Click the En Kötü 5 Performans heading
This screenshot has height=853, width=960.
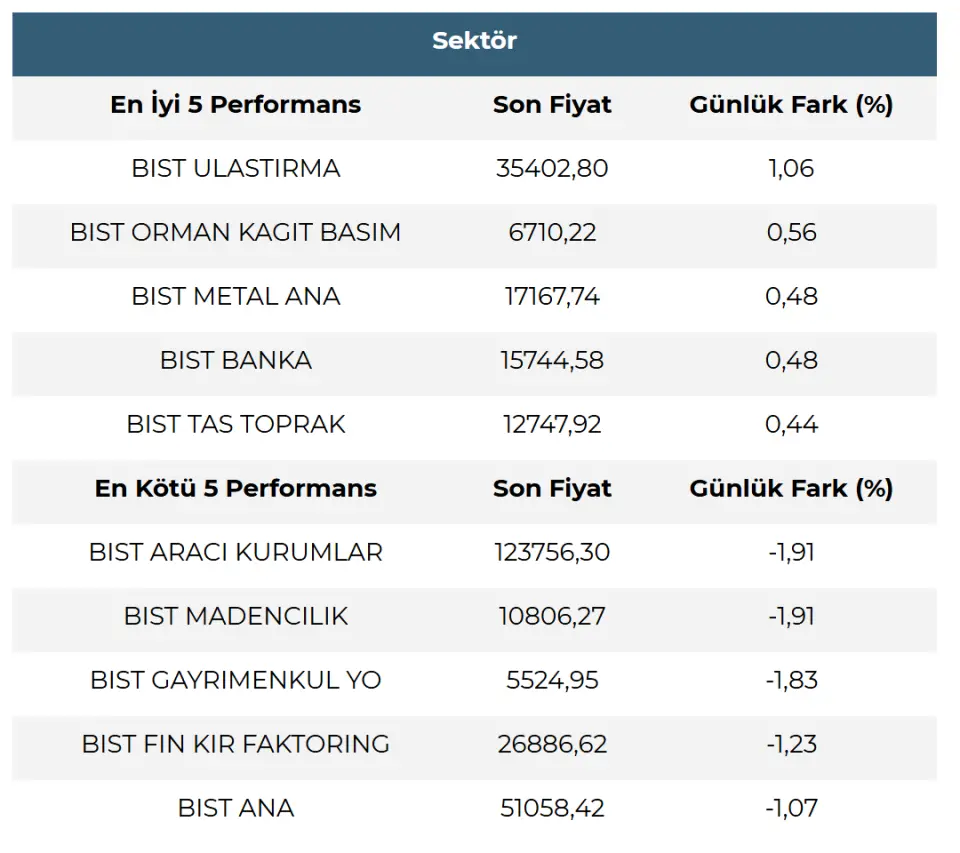pos(236,489)
